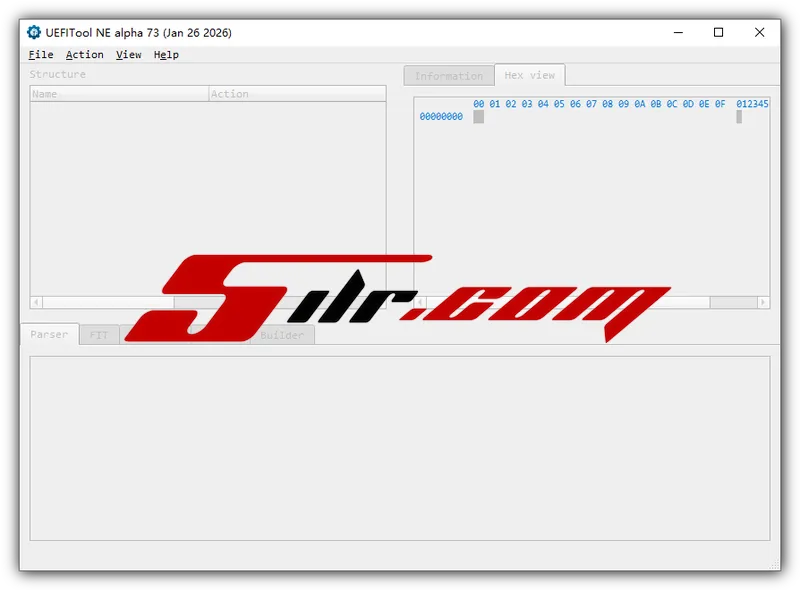Click the Action column header in Structure

[x=296, y=94]
